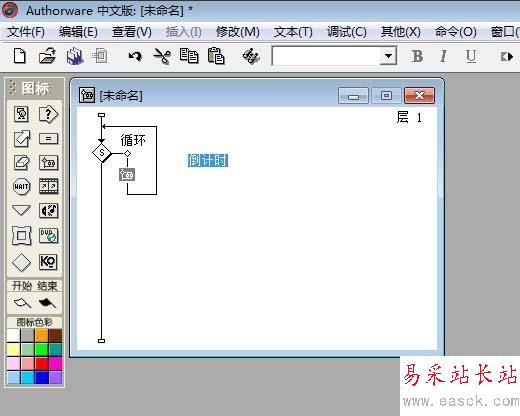
Task: Select the Digital Movie icon in the palette
Action: [x=49, y=186]
